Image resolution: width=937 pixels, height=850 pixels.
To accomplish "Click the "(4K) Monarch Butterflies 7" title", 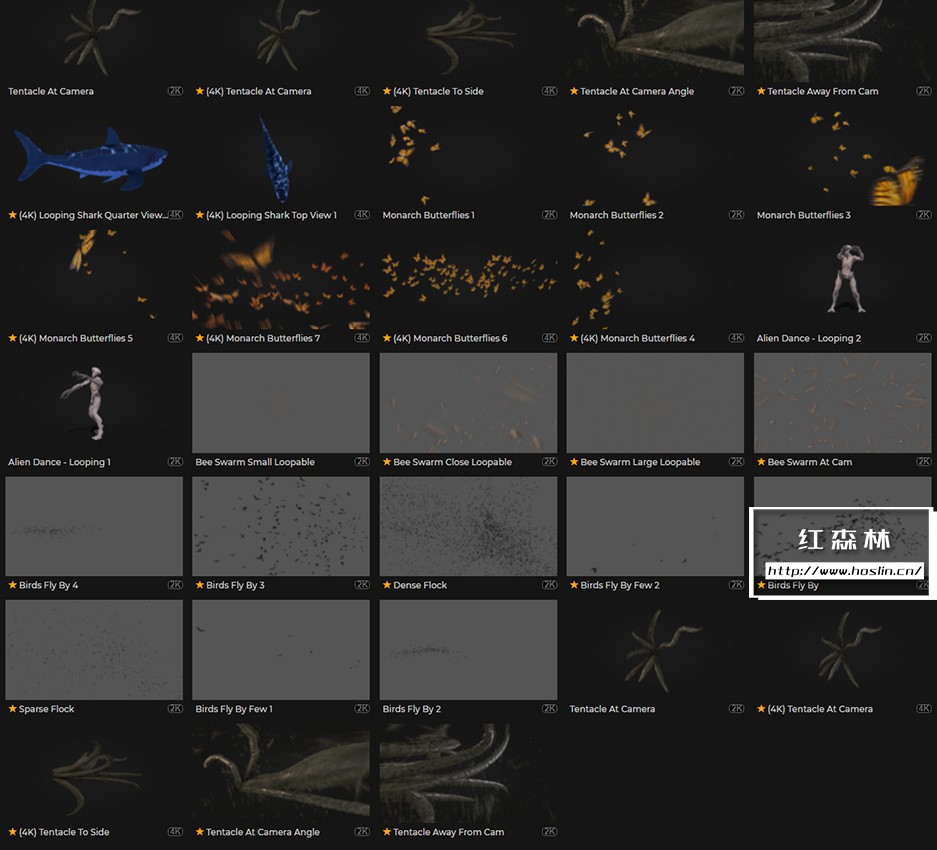I will pyautogui.click(x=263, y=338).
